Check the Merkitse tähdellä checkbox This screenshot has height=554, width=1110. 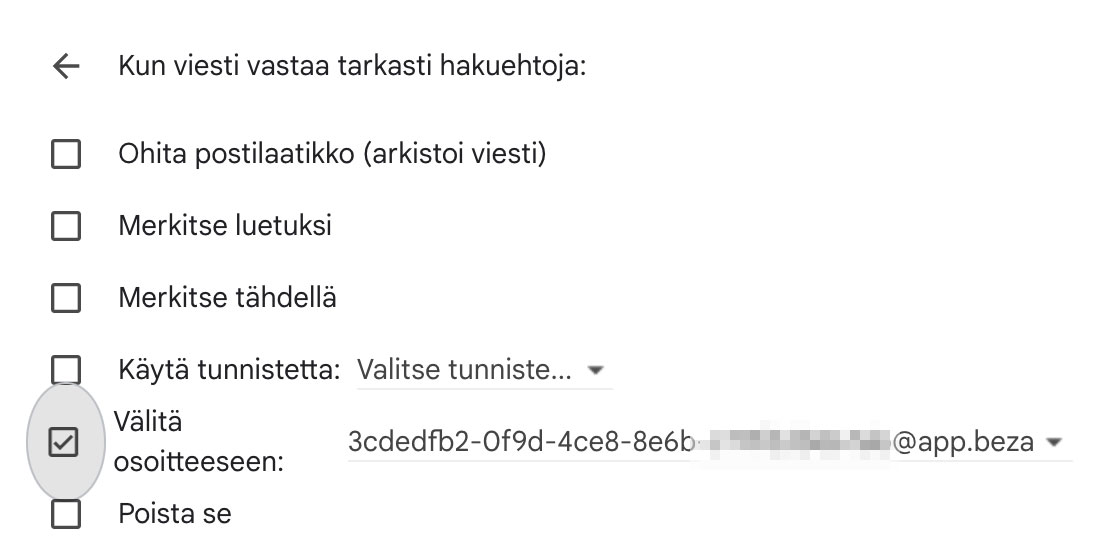click(66, 298)
